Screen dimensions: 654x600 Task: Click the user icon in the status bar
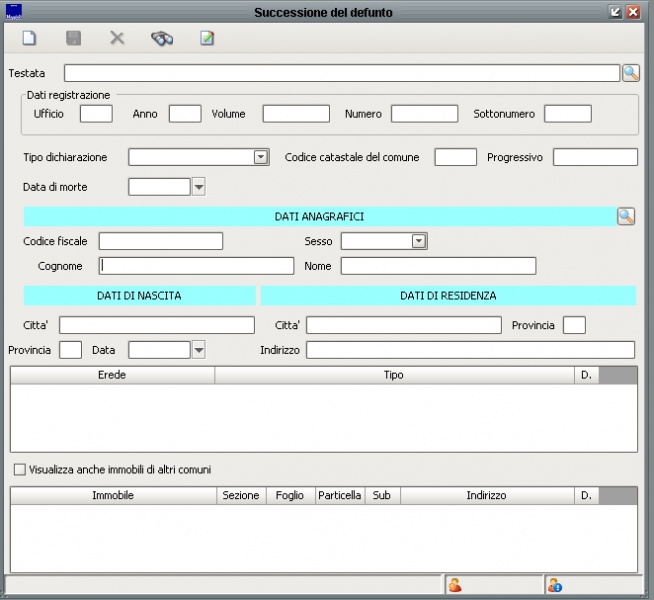pyautogui.click(x=455, y=585)
